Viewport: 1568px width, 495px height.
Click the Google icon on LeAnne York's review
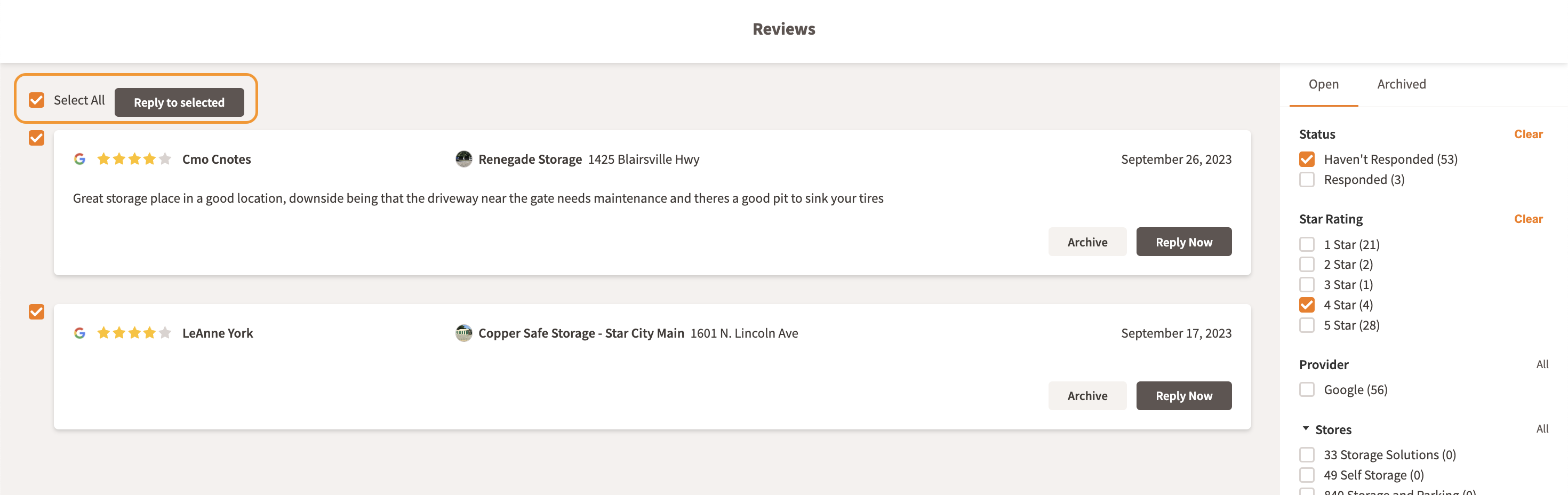(81, 333)
